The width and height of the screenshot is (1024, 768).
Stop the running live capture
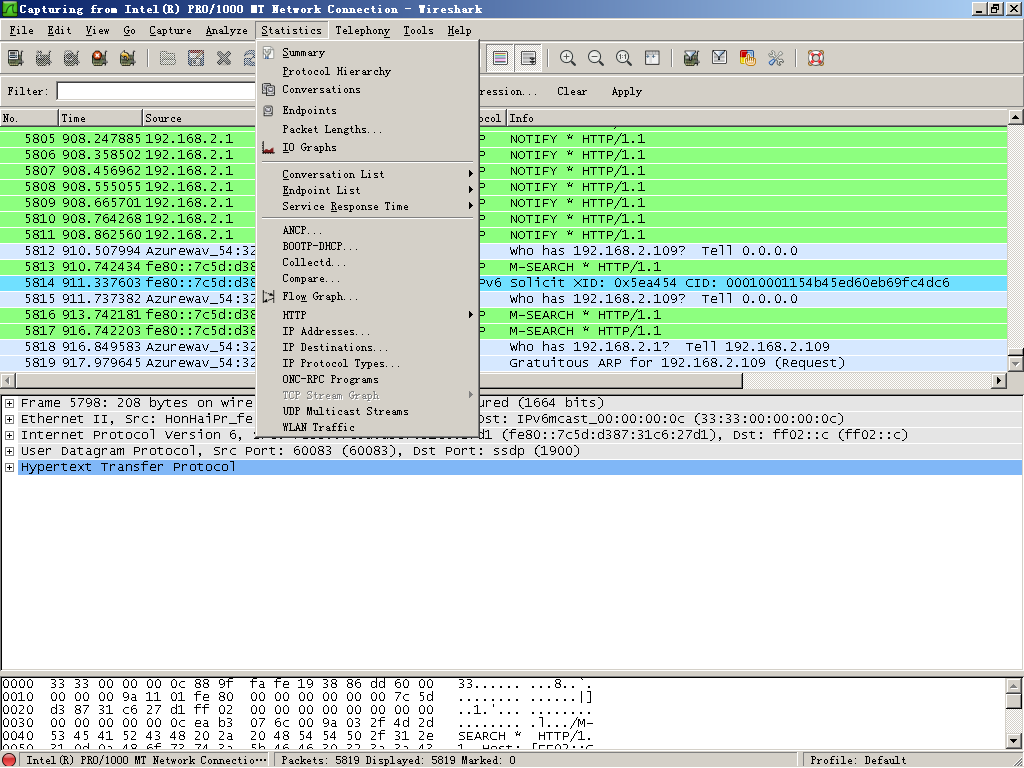[x=100, y=58]
